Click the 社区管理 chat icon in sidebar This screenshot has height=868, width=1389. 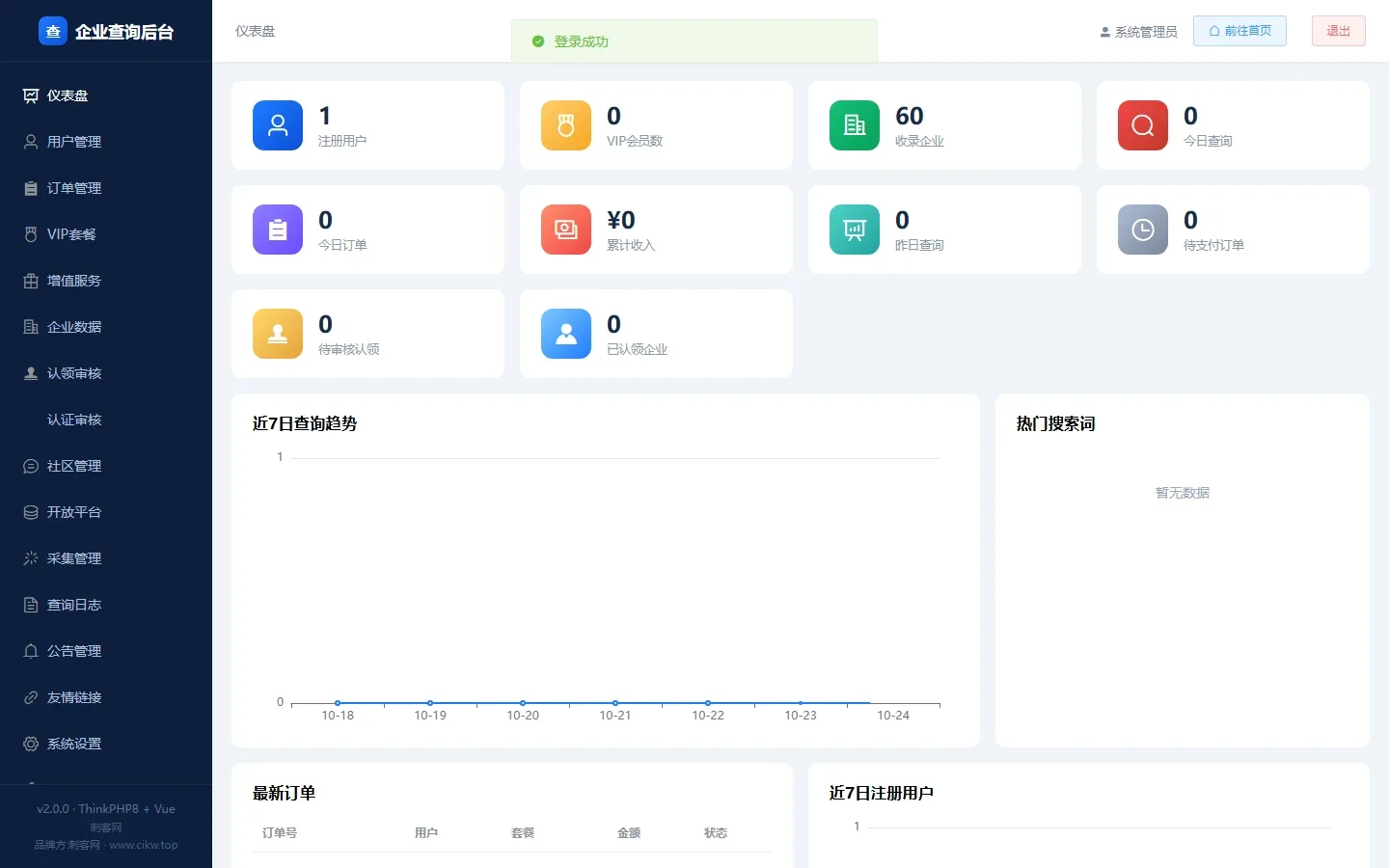tap(31, 466)
